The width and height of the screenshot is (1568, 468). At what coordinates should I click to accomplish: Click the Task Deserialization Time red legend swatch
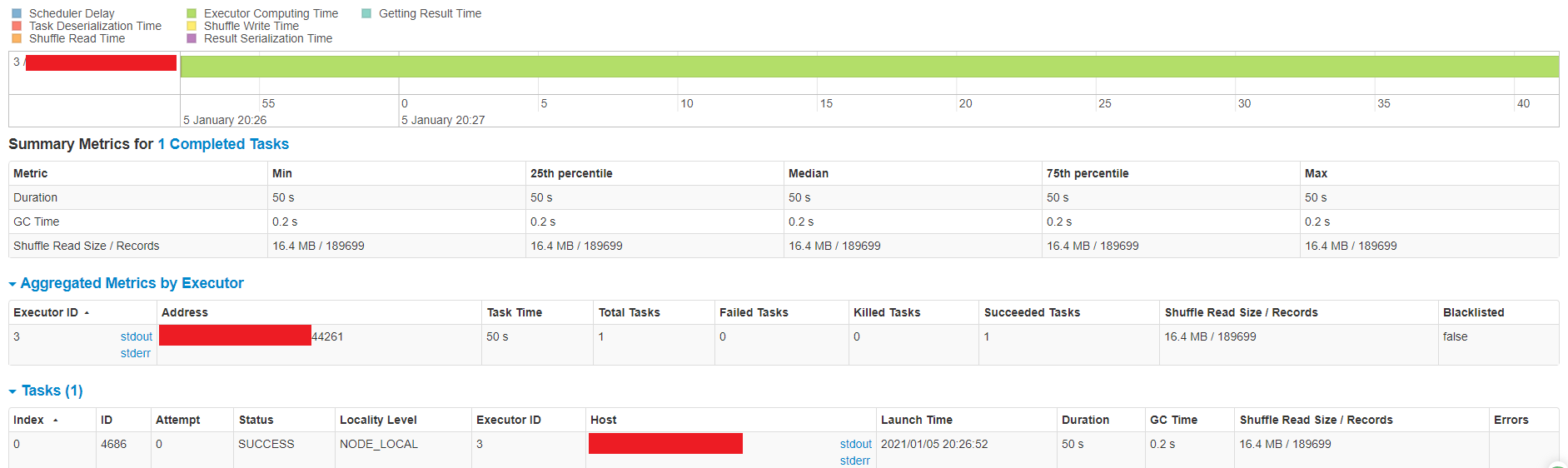[x=17, y=26]
